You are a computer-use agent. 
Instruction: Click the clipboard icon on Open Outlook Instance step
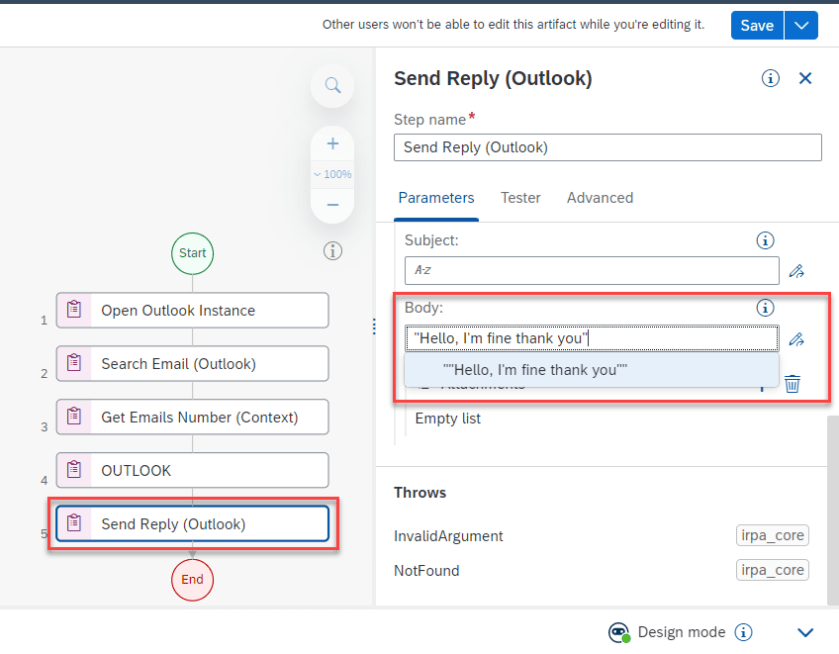pyautogui.click(x=73, y=310)
